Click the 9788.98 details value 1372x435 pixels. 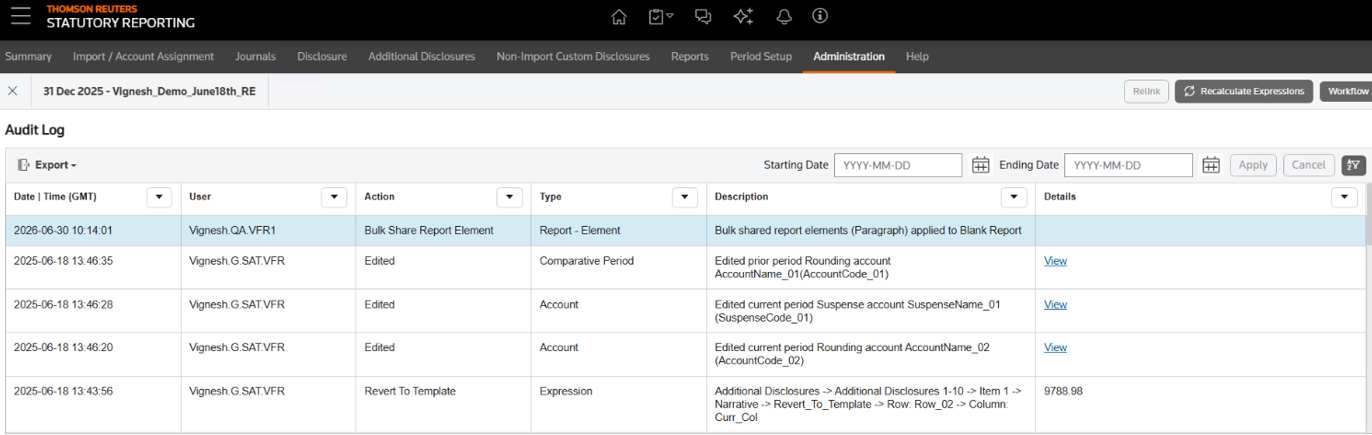coord(1063,391)
